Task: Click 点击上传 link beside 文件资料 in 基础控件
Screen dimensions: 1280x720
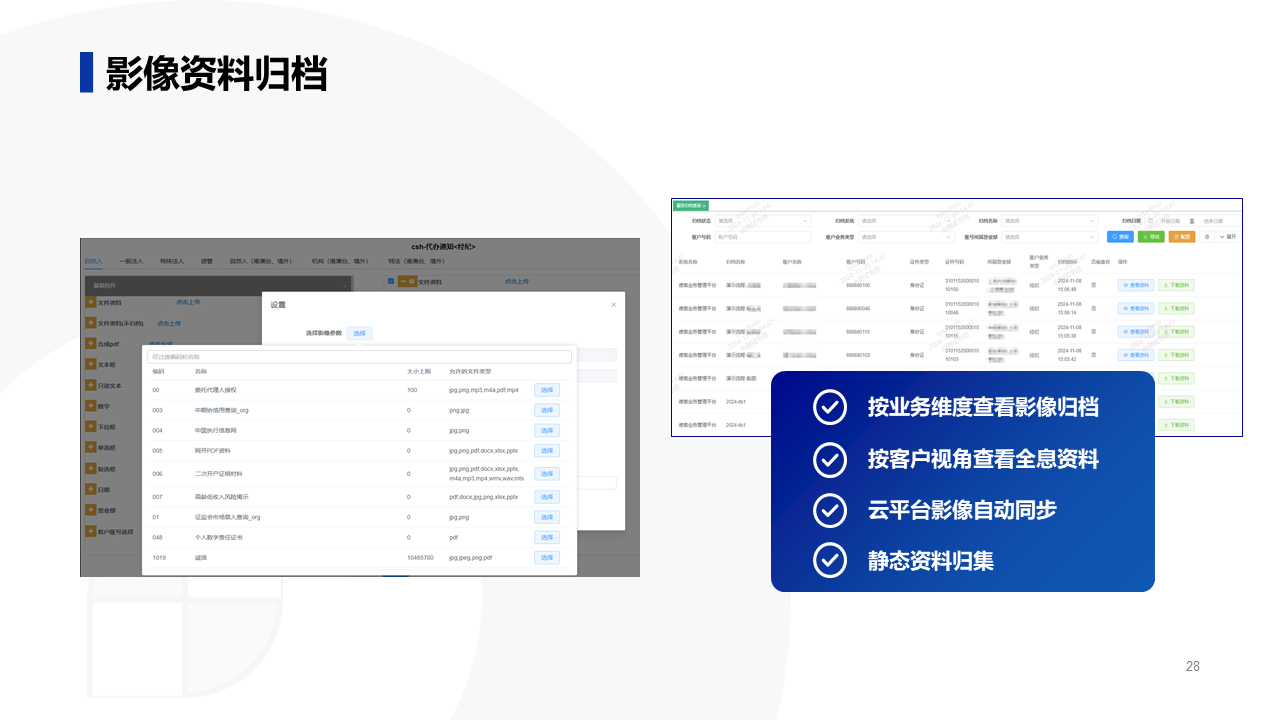Action: point(188,302)
